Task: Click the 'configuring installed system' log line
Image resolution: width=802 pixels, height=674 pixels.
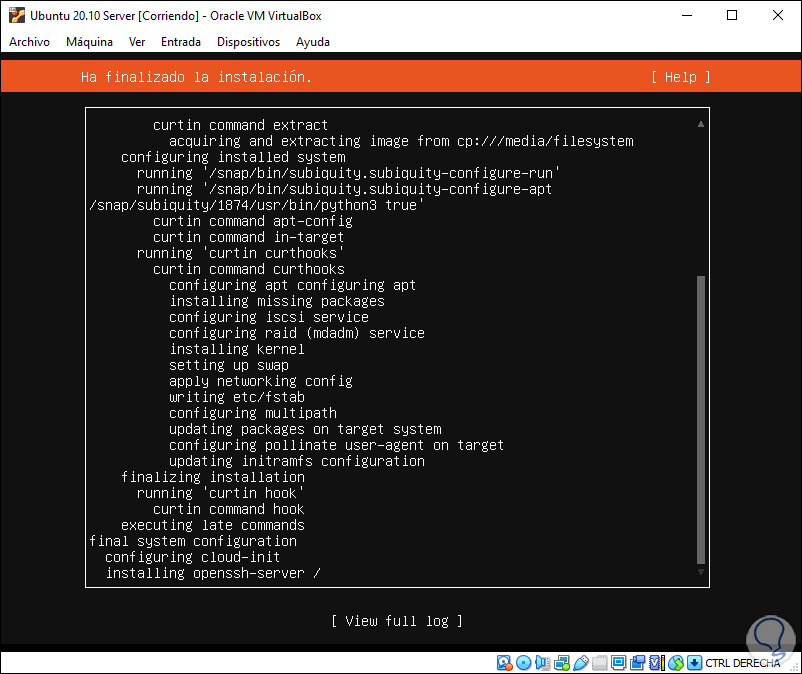Action: click(x=233, y=157)
